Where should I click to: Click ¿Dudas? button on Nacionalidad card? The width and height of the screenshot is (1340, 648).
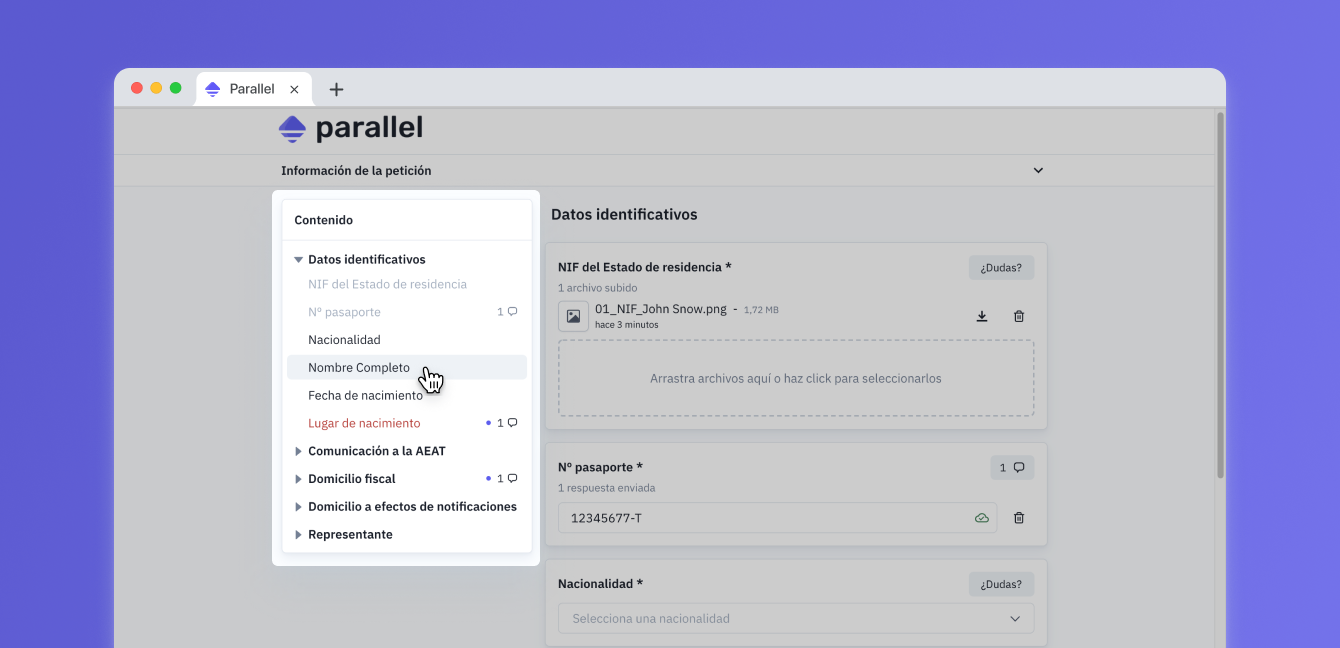tap(1001, 584)
